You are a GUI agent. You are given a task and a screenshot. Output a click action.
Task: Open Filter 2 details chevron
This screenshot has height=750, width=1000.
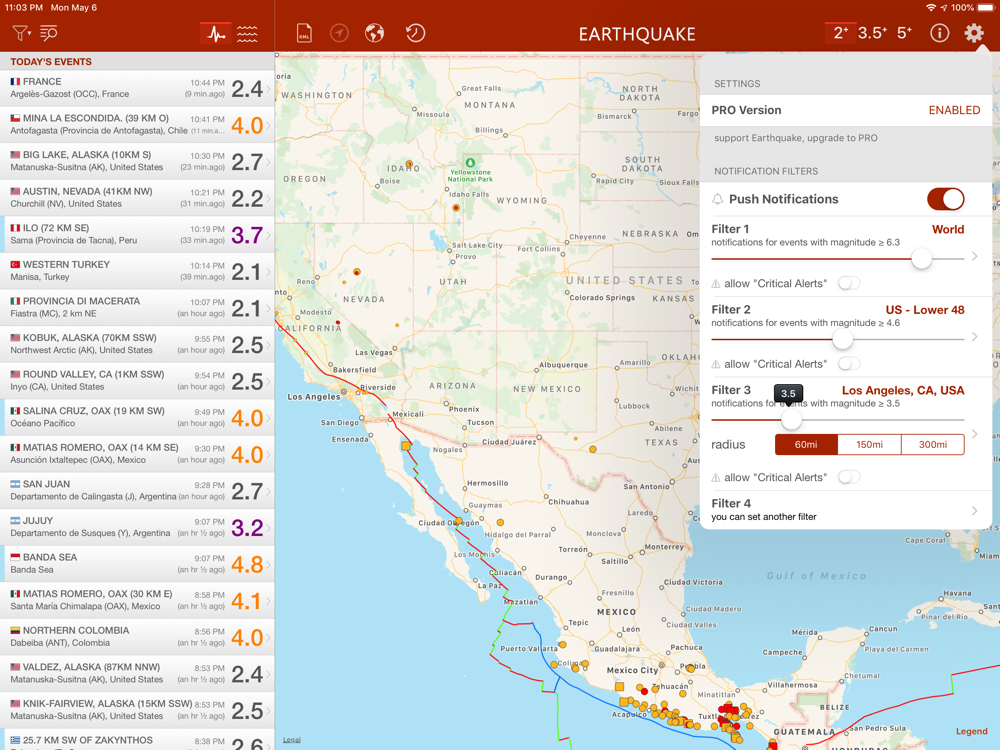click(974, 337)
